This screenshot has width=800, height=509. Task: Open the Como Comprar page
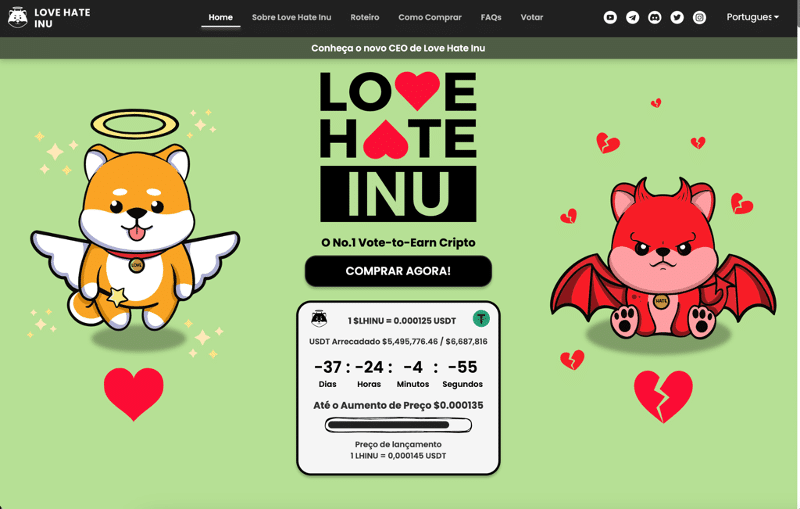[x=430, y=17]
